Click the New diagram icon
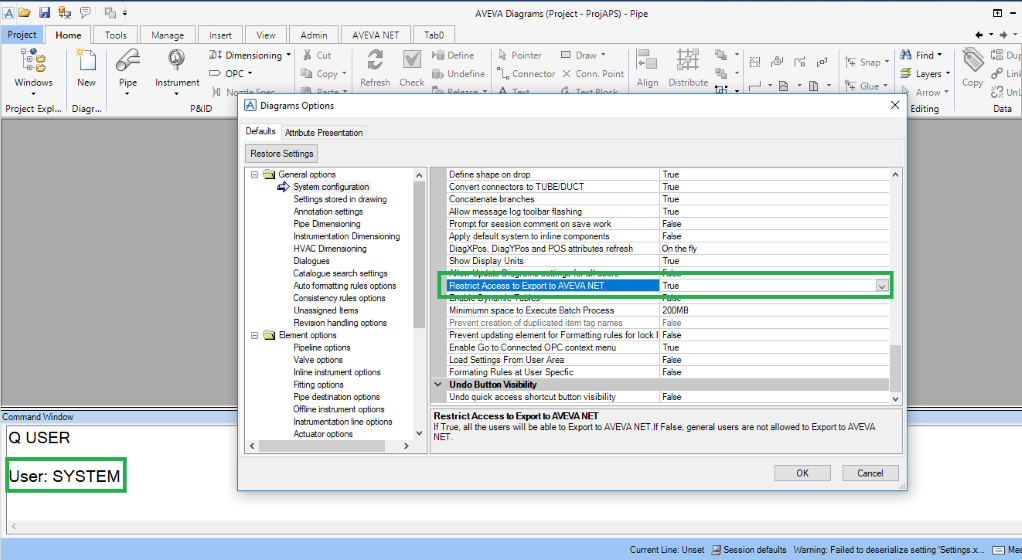1022x560 pixels. click(x=87, y=62)
